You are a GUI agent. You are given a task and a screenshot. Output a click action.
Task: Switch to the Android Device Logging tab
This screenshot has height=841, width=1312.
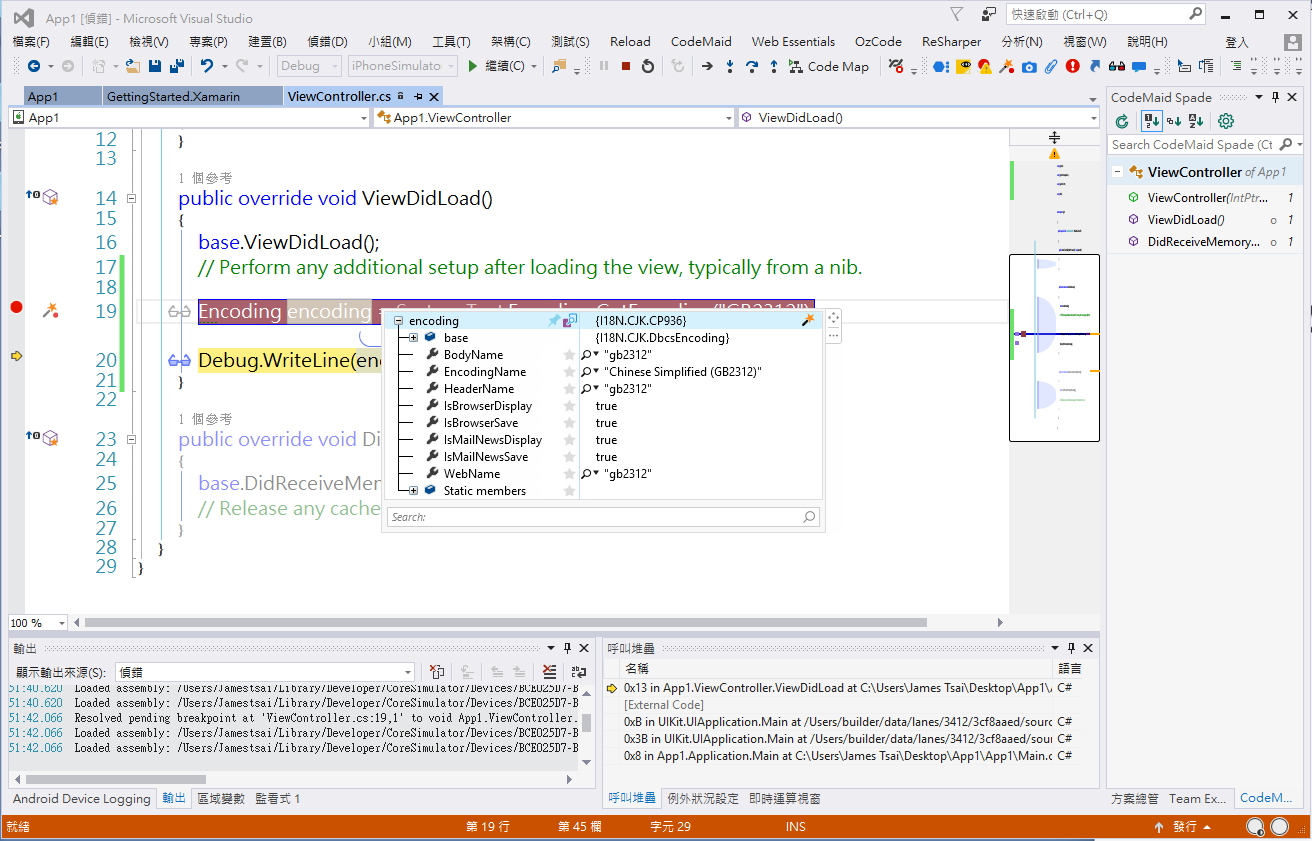(x=81, y=799)
